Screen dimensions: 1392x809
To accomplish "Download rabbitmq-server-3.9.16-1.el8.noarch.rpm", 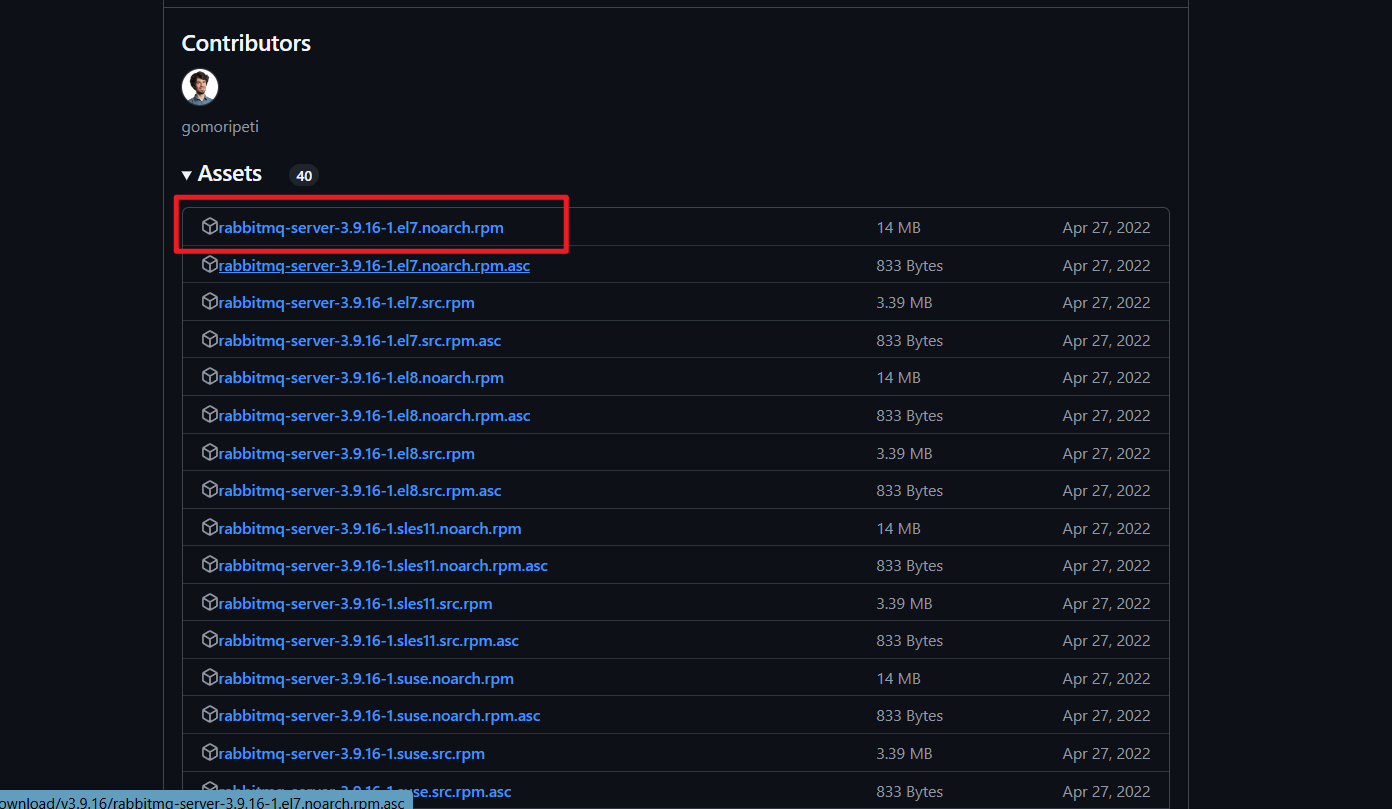I will pos(361,378).
